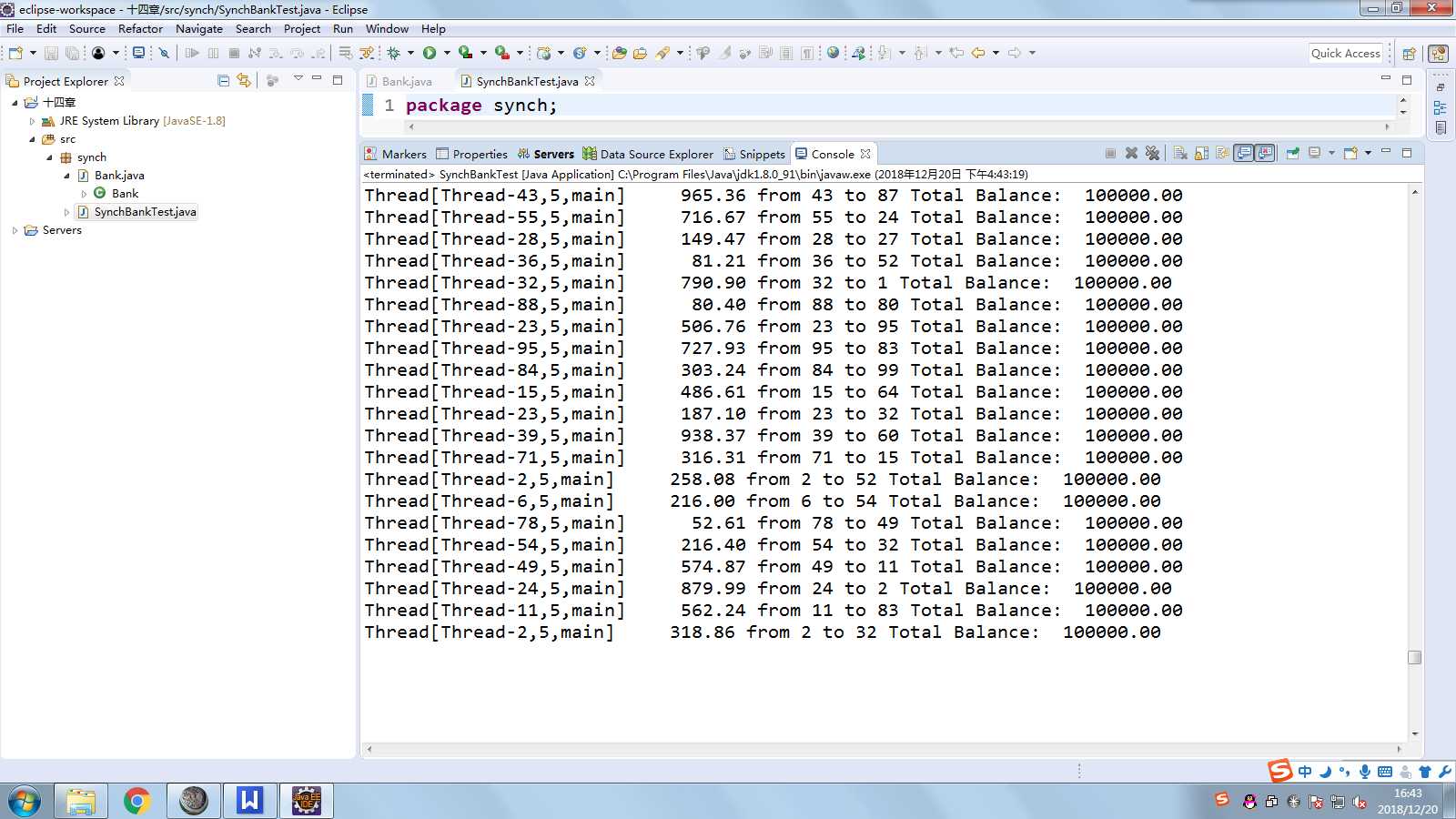Image resolution: width=1456 pixels, height=819 pixels.
Task: Click the Coverage launch icon in toolbar
Action: click(465, 53)
